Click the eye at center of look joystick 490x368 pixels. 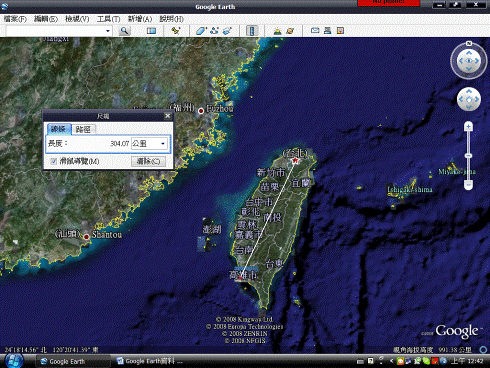[x=469, y=61]
